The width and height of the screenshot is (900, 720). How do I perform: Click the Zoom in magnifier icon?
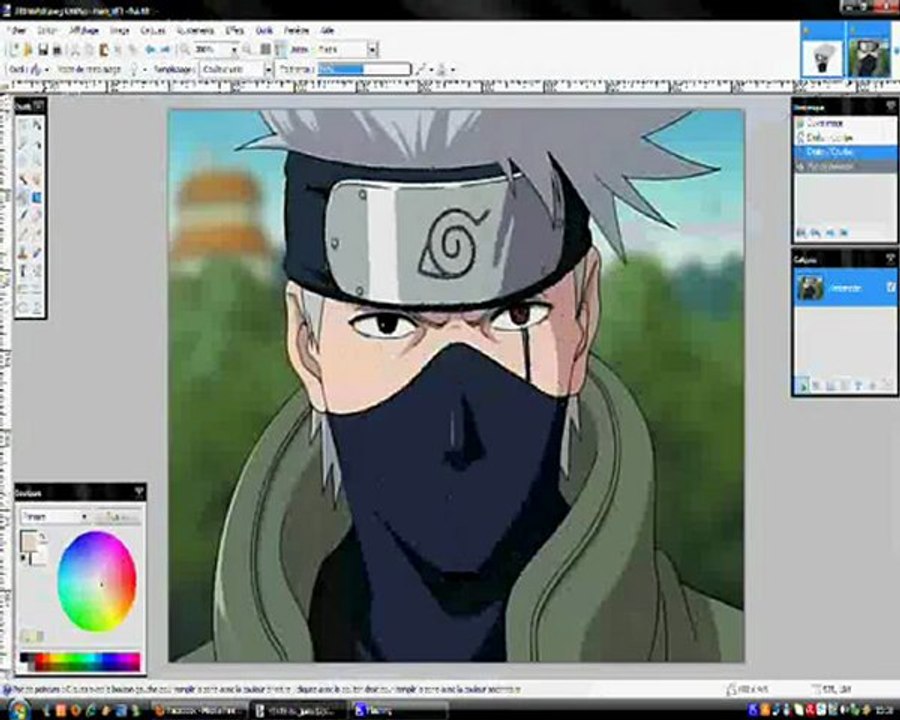click(247, 50)
